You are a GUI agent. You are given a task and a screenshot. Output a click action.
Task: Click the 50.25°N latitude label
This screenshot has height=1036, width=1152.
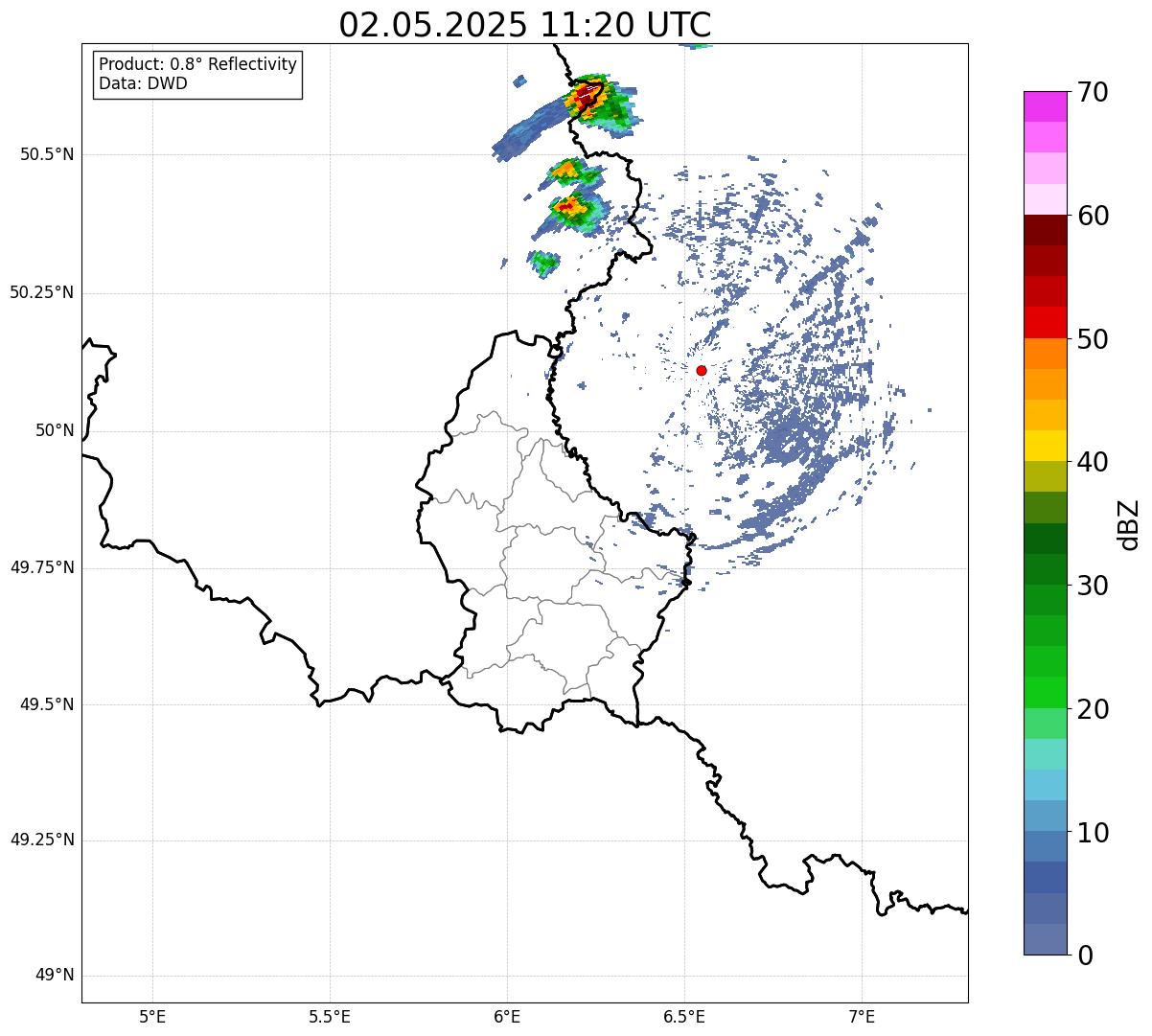[x=42, y=292]
